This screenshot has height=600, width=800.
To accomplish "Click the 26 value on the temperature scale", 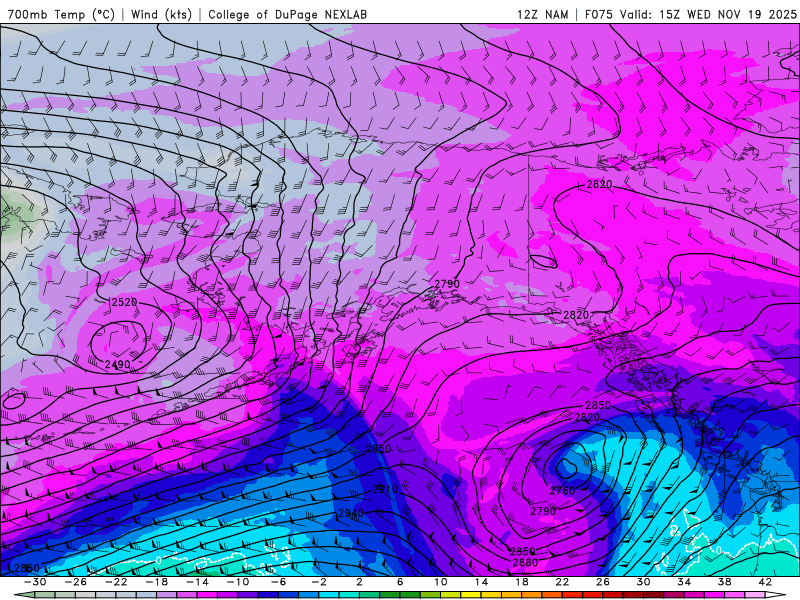I will 603,582.
